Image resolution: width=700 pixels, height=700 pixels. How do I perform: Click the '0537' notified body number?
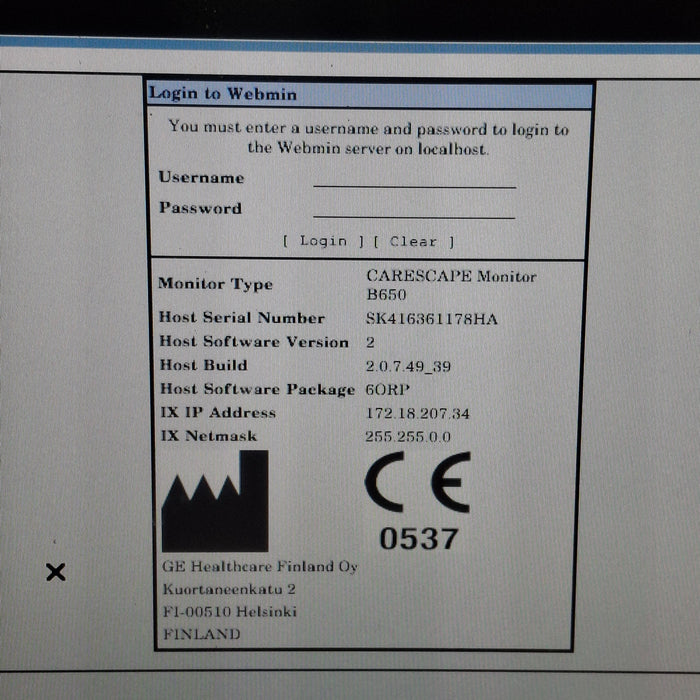(419, 538)
